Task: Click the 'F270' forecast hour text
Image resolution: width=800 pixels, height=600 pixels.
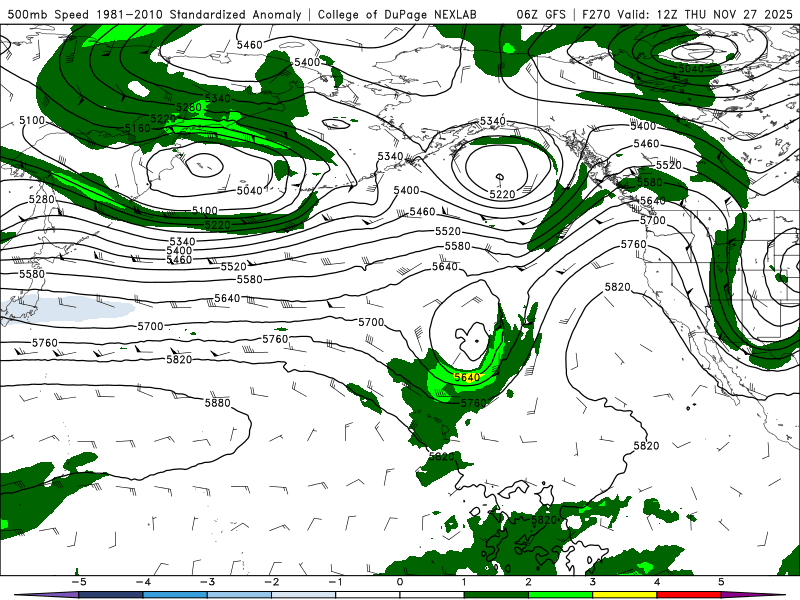Action: tap(597, 14)
